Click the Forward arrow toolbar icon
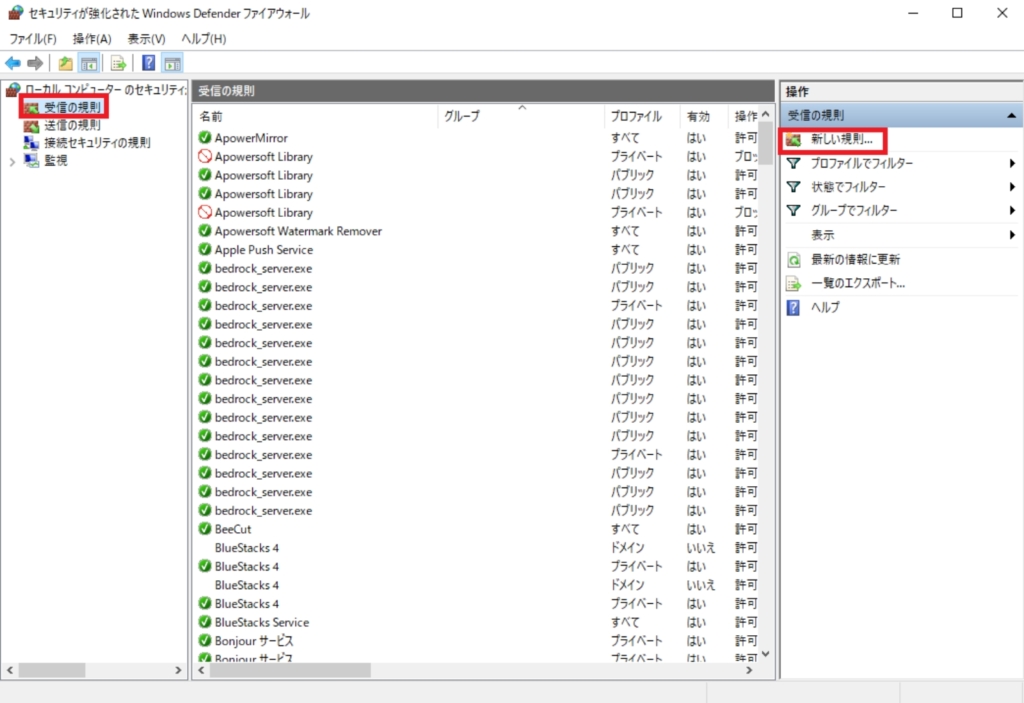Viewport: 1024px width, 703px height. [35, 63]
